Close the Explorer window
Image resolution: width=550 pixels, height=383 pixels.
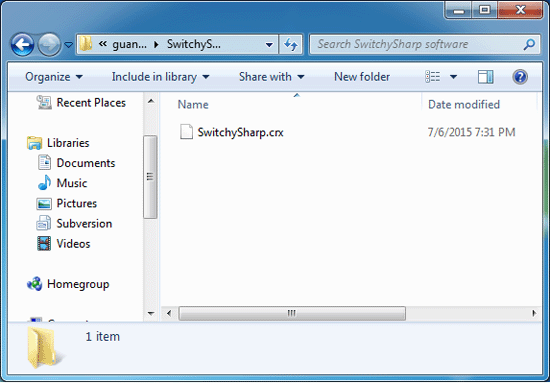(x=520, y=10)
